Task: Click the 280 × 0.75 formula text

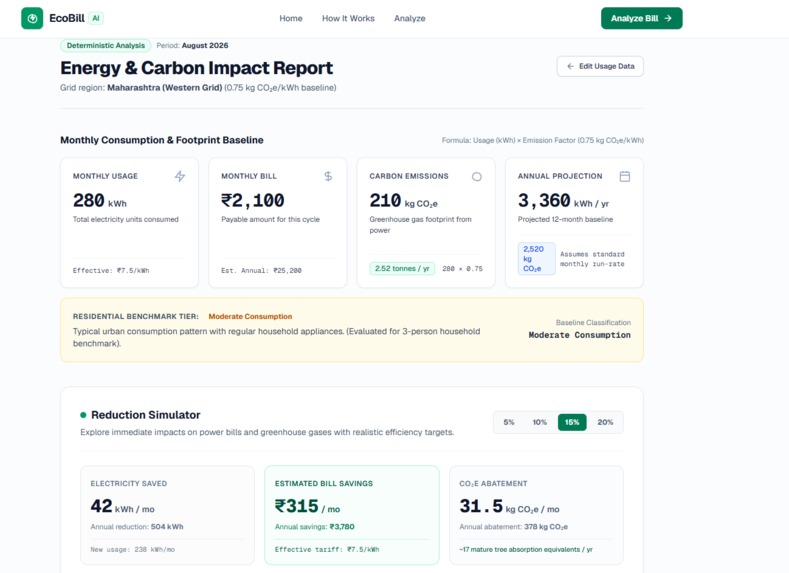Action: (462, 269)
